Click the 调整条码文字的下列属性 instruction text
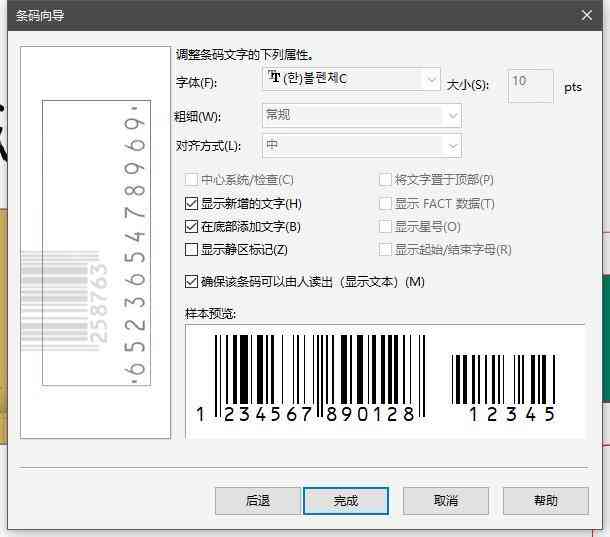The width and height of the screenshot is (610, 537). [244, 55]
